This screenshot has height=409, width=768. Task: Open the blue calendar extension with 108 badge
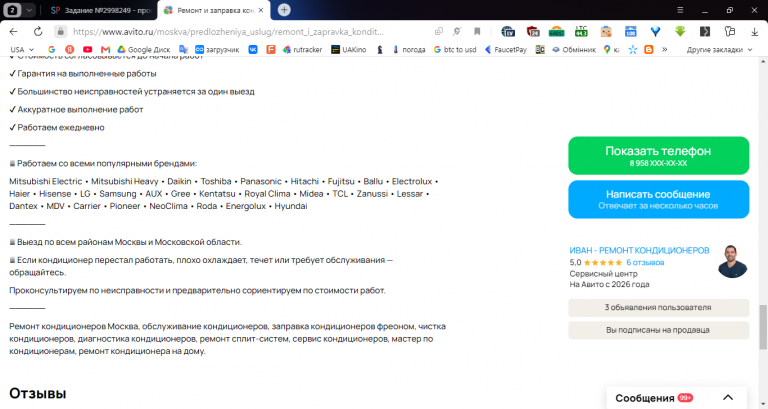[x=630, y=31]
